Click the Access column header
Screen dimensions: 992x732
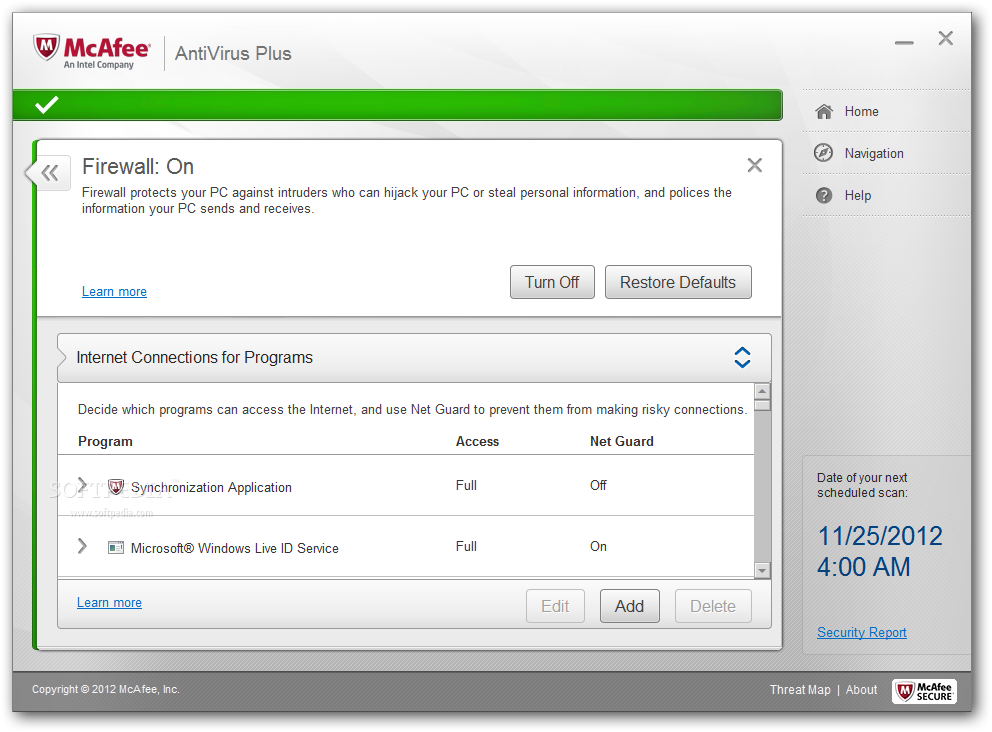point(477,442)
